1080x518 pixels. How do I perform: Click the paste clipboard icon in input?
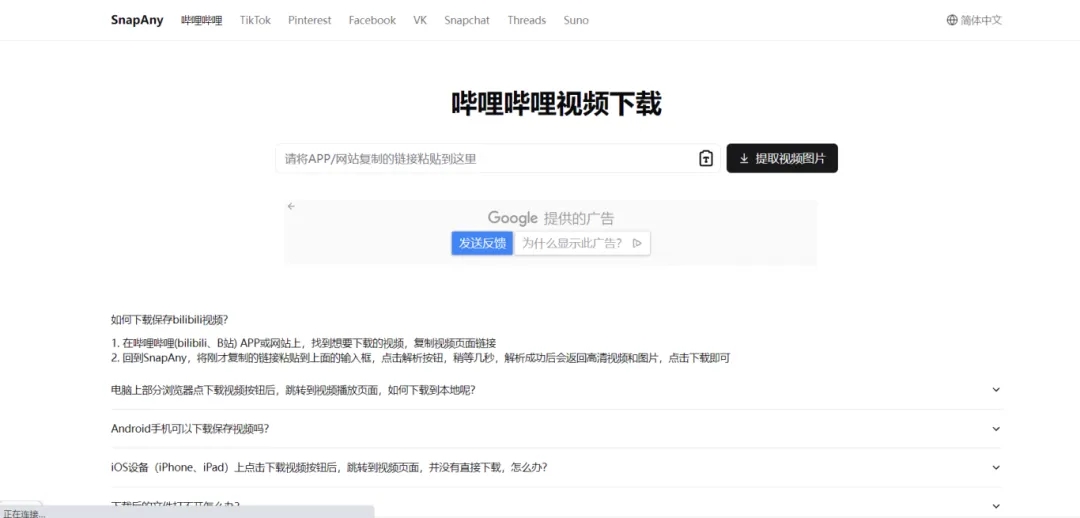click(x=706, y=158)
